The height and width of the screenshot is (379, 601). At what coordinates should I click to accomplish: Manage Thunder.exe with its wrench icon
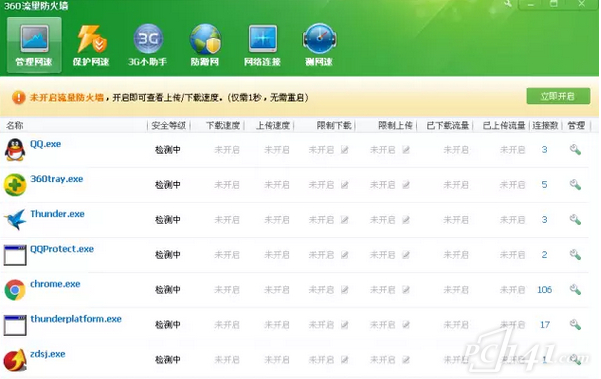(x=575, y=220)
